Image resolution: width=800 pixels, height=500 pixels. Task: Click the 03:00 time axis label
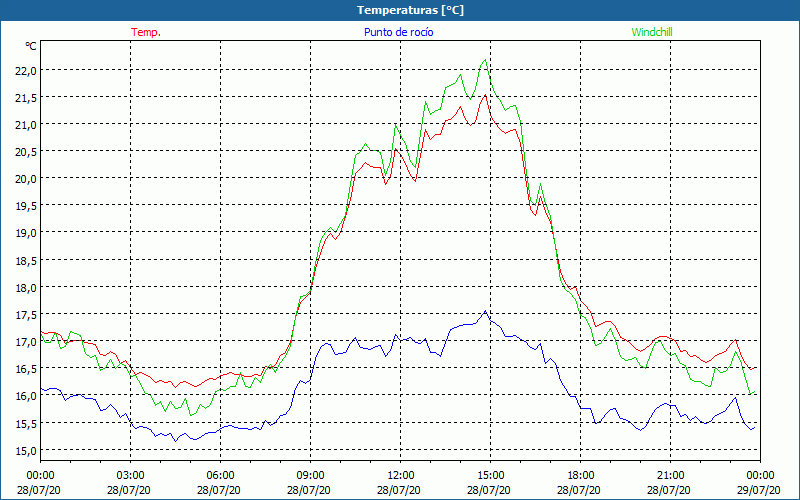(x=131, y=475)
